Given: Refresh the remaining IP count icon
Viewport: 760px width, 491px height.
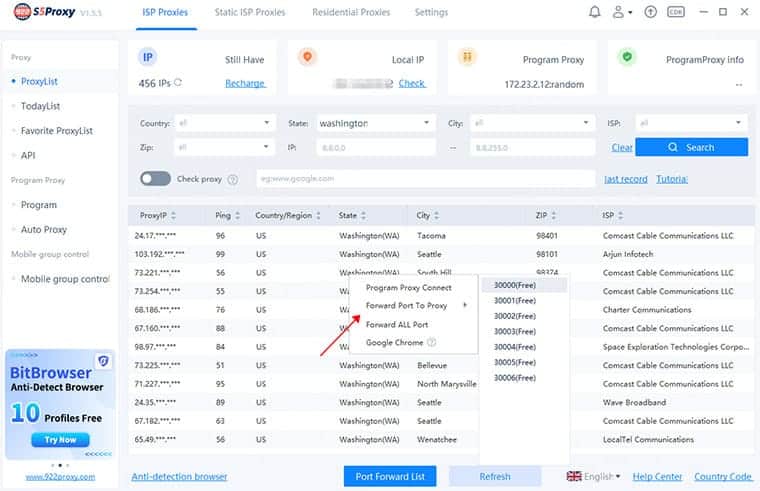Looking at the screenshot, I should [179, 83].
